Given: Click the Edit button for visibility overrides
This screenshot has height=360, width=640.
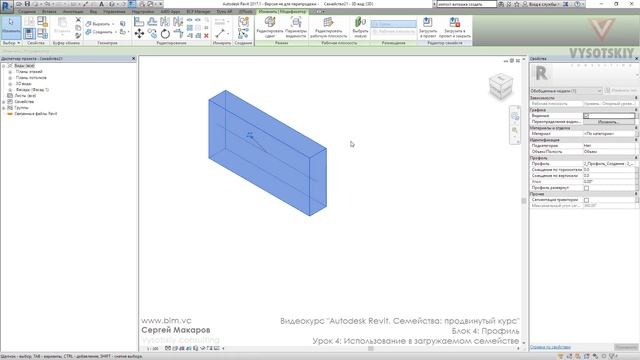Looking at the screenshot, I should click(x=609, y=122).
